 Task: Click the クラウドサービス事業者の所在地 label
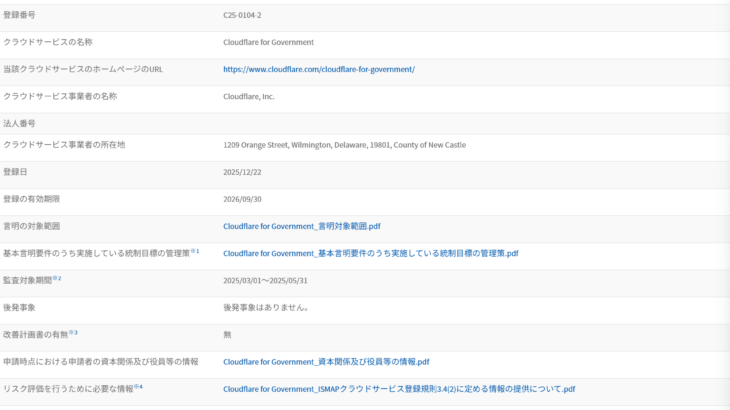pyautogui.click(x=64, y=145)
